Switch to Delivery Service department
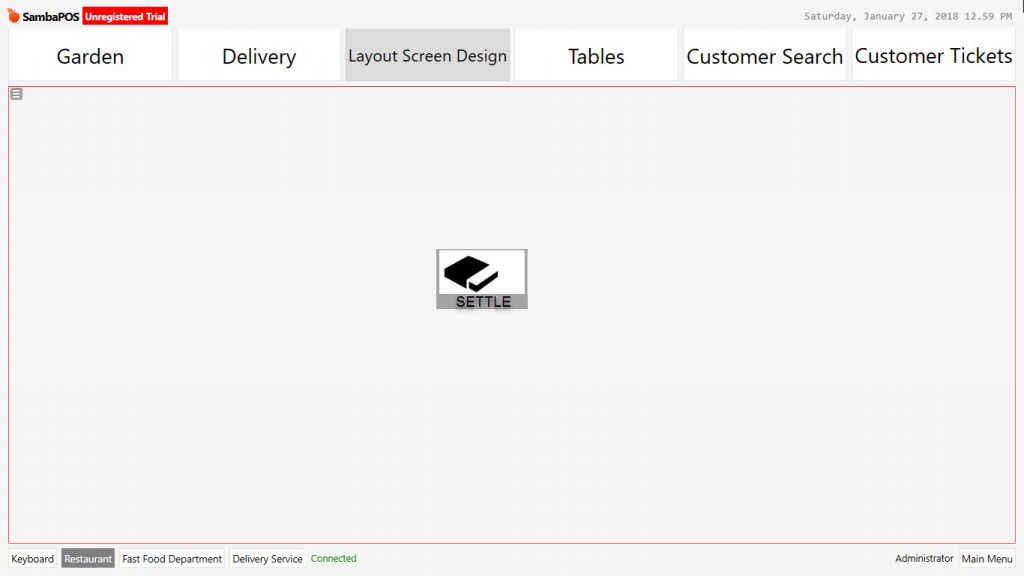This screenshot has height=576, width=1024. (x=267, y=558)
